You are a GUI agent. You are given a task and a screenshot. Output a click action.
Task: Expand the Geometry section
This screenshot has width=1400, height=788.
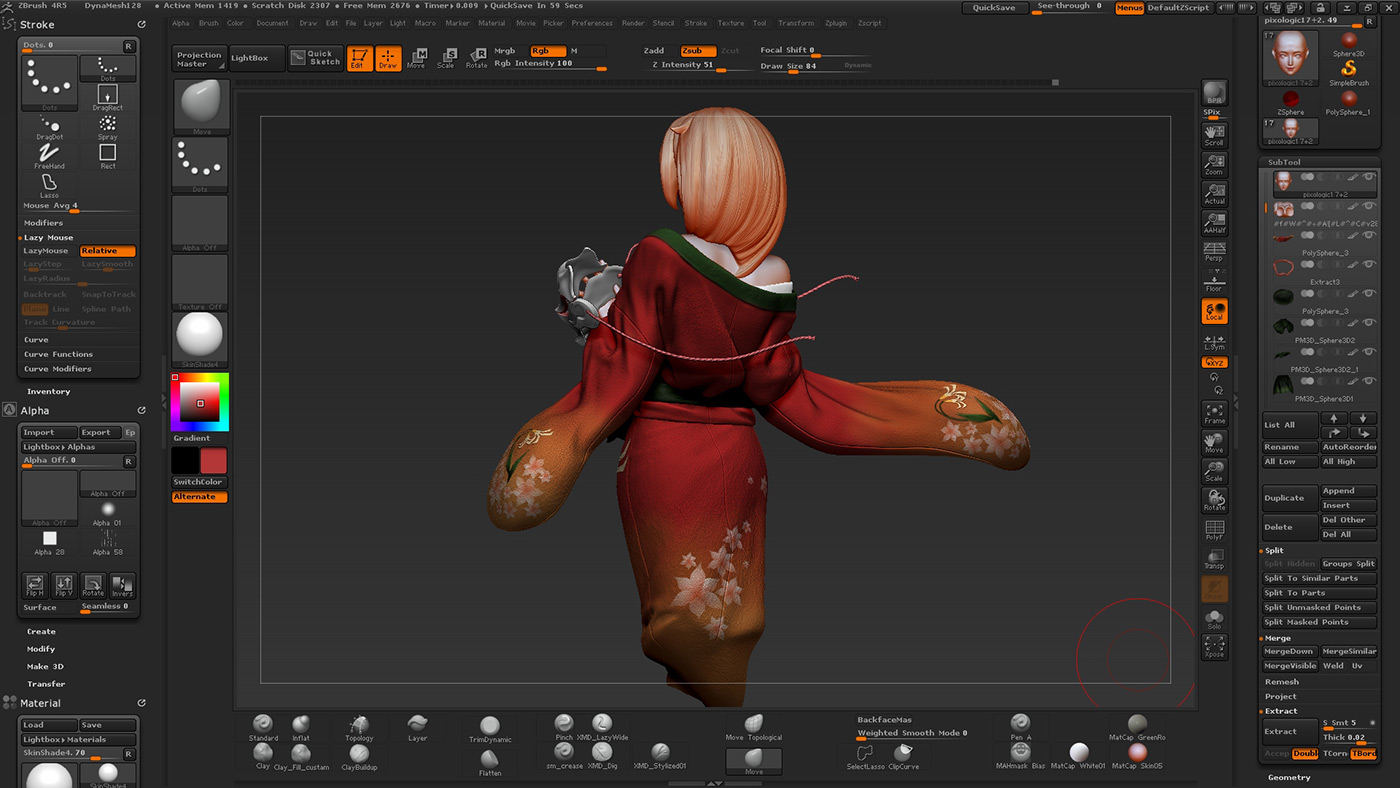tap(1289, 777)
